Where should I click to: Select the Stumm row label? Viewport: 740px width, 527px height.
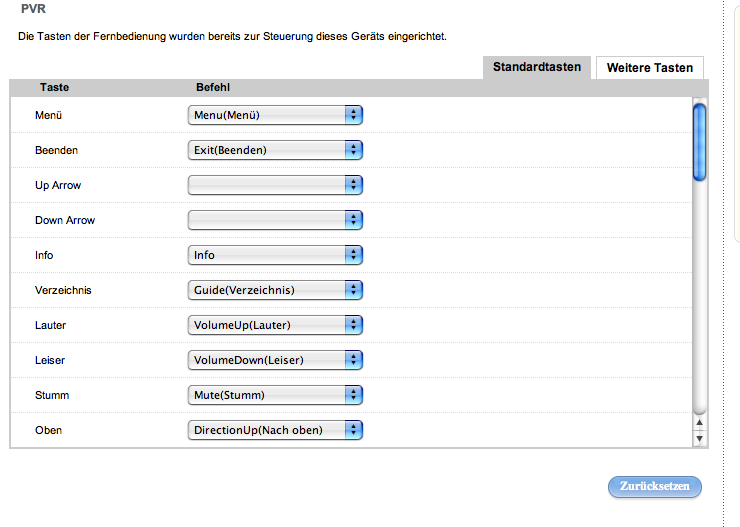click(x=52, y=395)
